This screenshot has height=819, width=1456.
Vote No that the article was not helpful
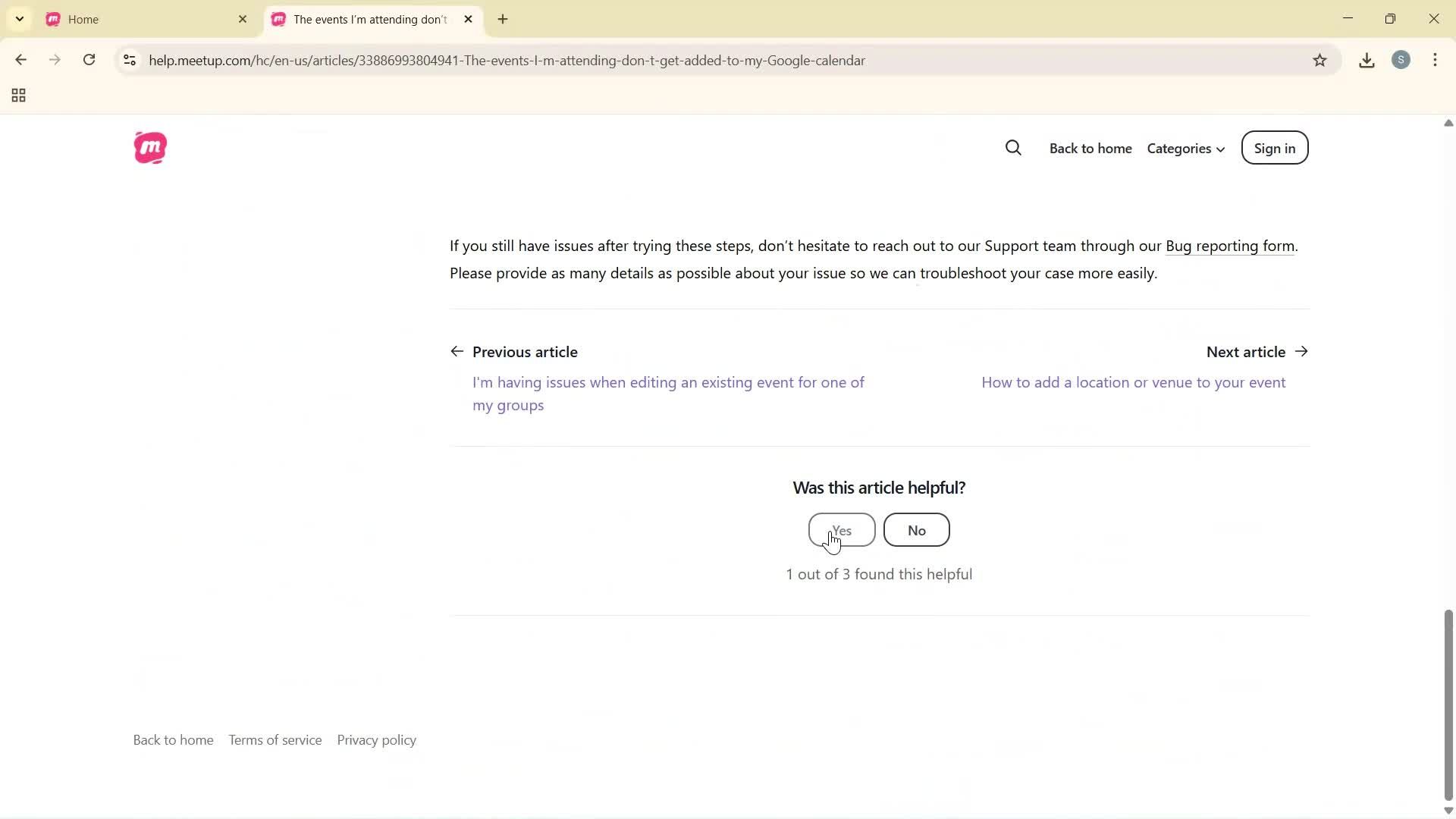point(916,530)
